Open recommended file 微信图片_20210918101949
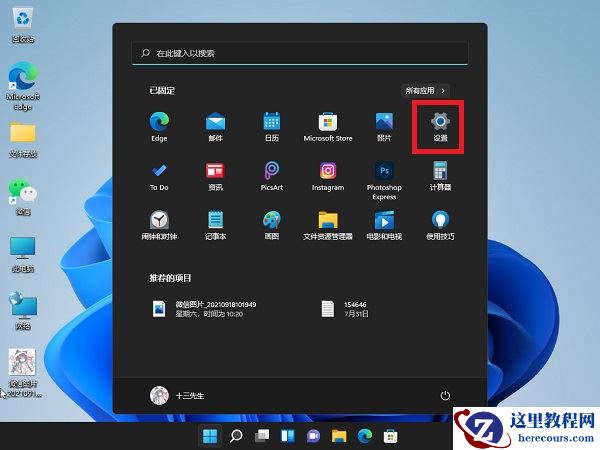 click(x=204, y=309)
